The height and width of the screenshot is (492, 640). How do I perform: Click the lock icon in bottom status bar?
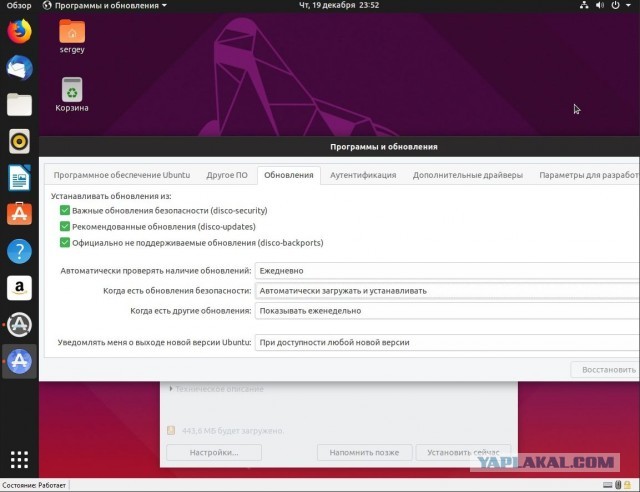[x=627, y=485]
